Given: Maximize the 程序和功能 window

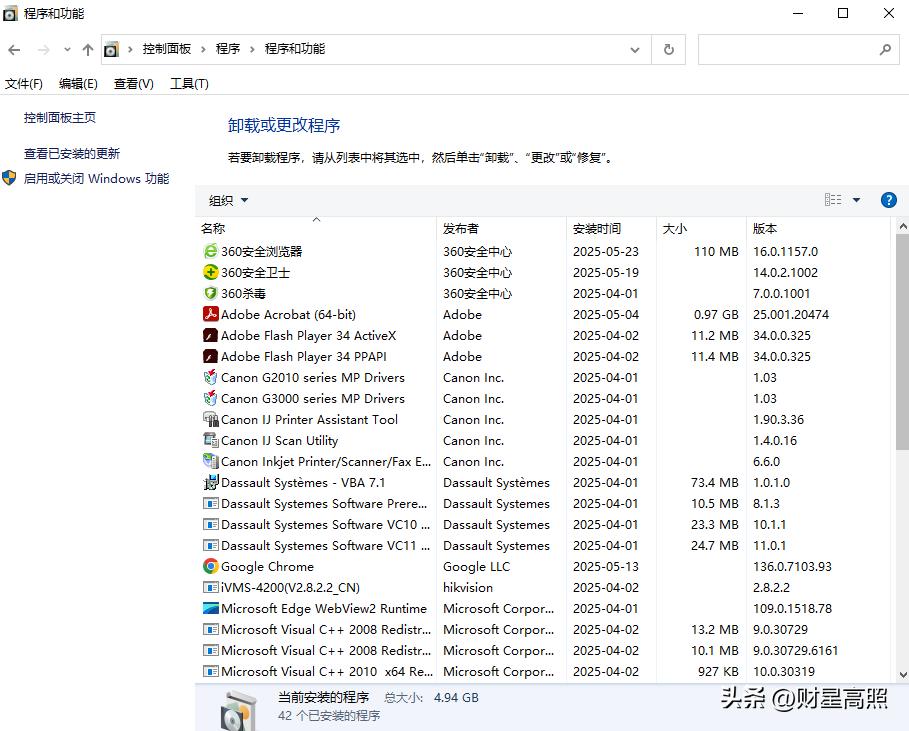Looking at the screenshot, I should [x=843, y=13].
